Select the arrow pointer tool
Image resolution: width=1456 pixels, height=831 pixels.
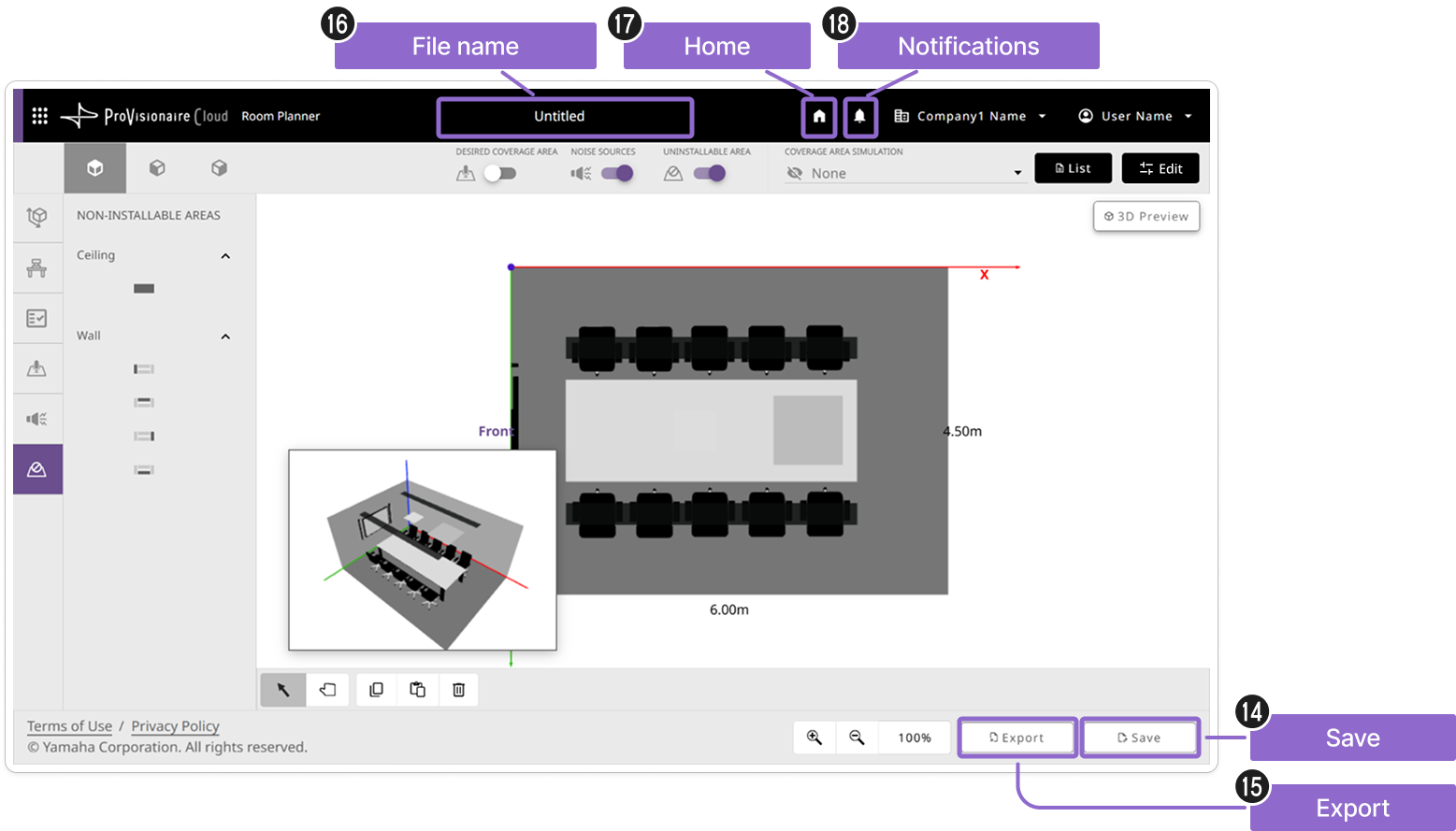click(283, 690)
